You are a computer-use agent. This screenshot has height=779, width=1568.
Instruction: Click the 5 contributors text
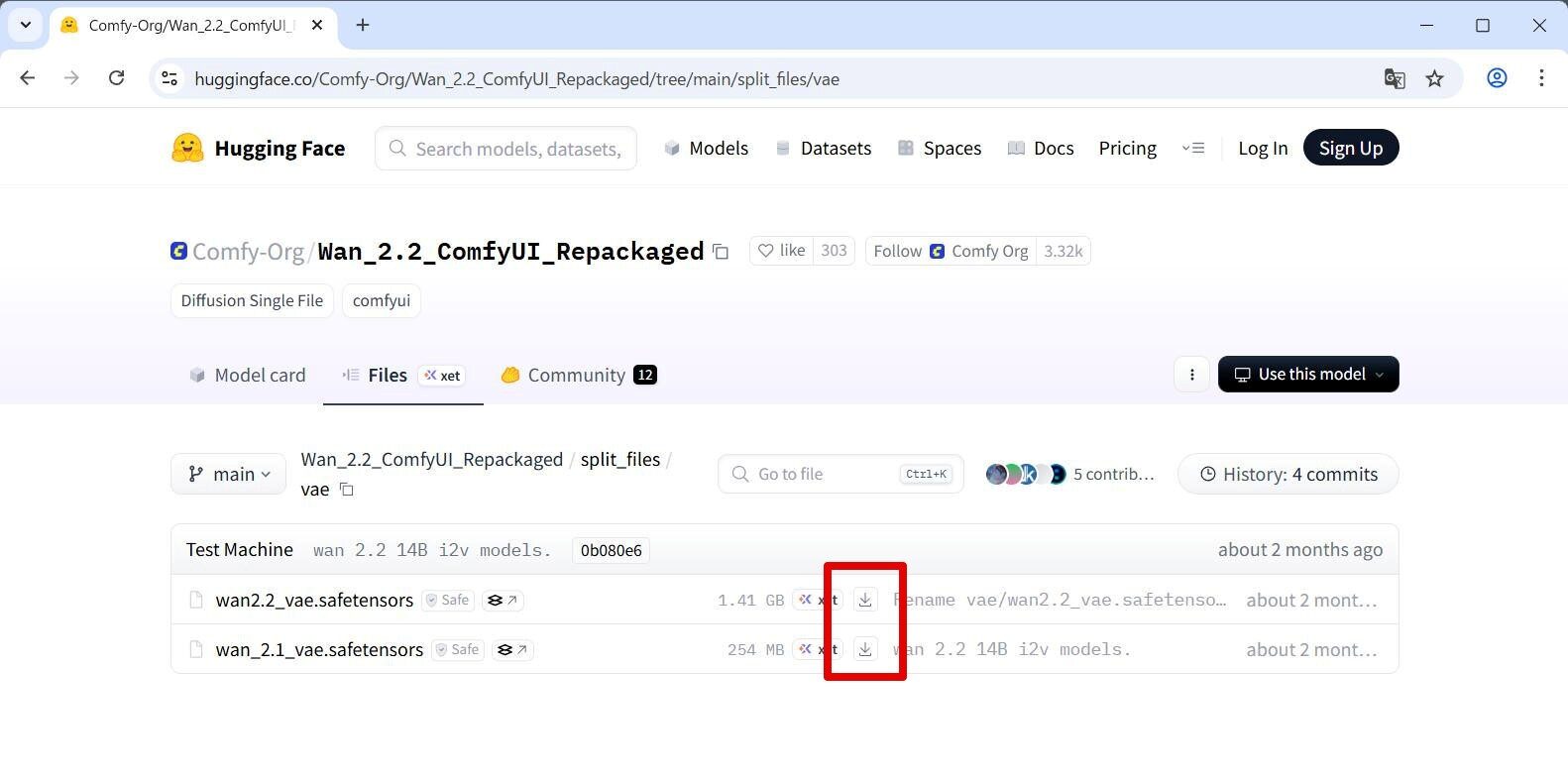pyautogui.click(x=1114, y=474)
